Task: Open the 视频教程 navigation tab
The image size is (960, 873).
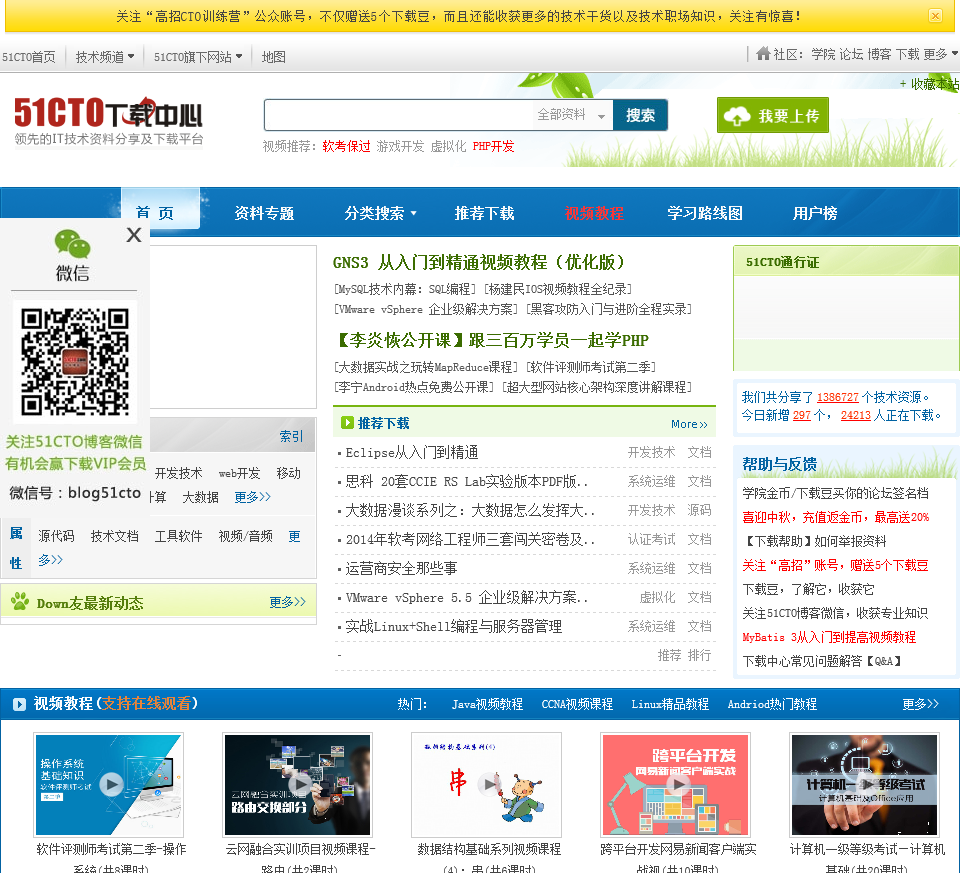Action: (x=594, y=213)
